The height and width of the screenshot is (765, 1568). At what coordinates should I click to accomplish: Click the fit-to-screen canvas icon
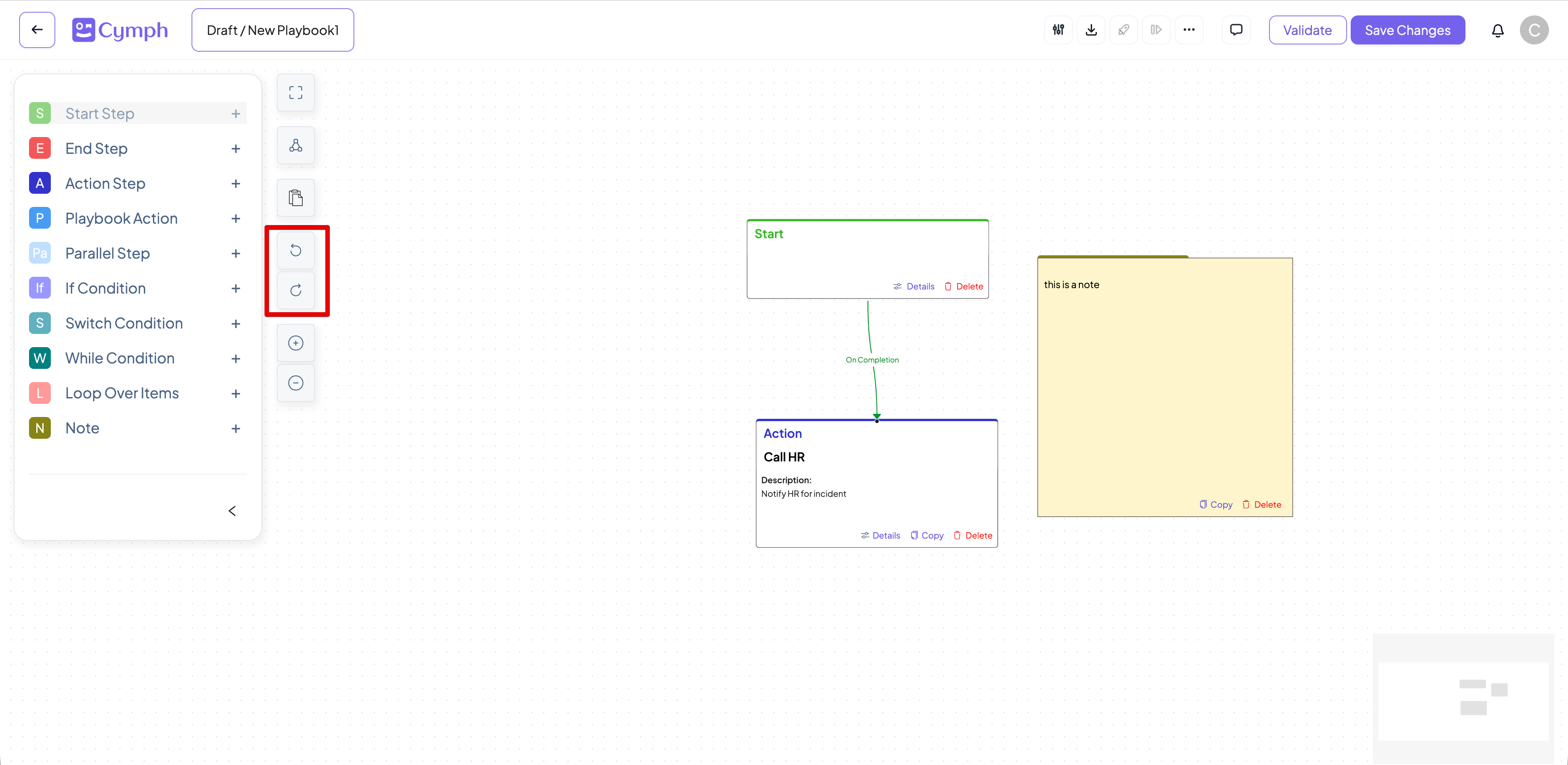coord(295,93)
